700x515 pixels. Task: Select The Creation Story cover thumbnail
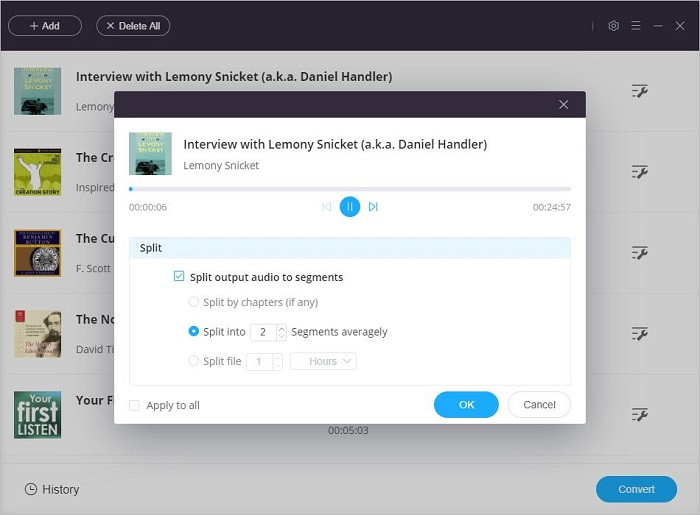pos(38,172)
